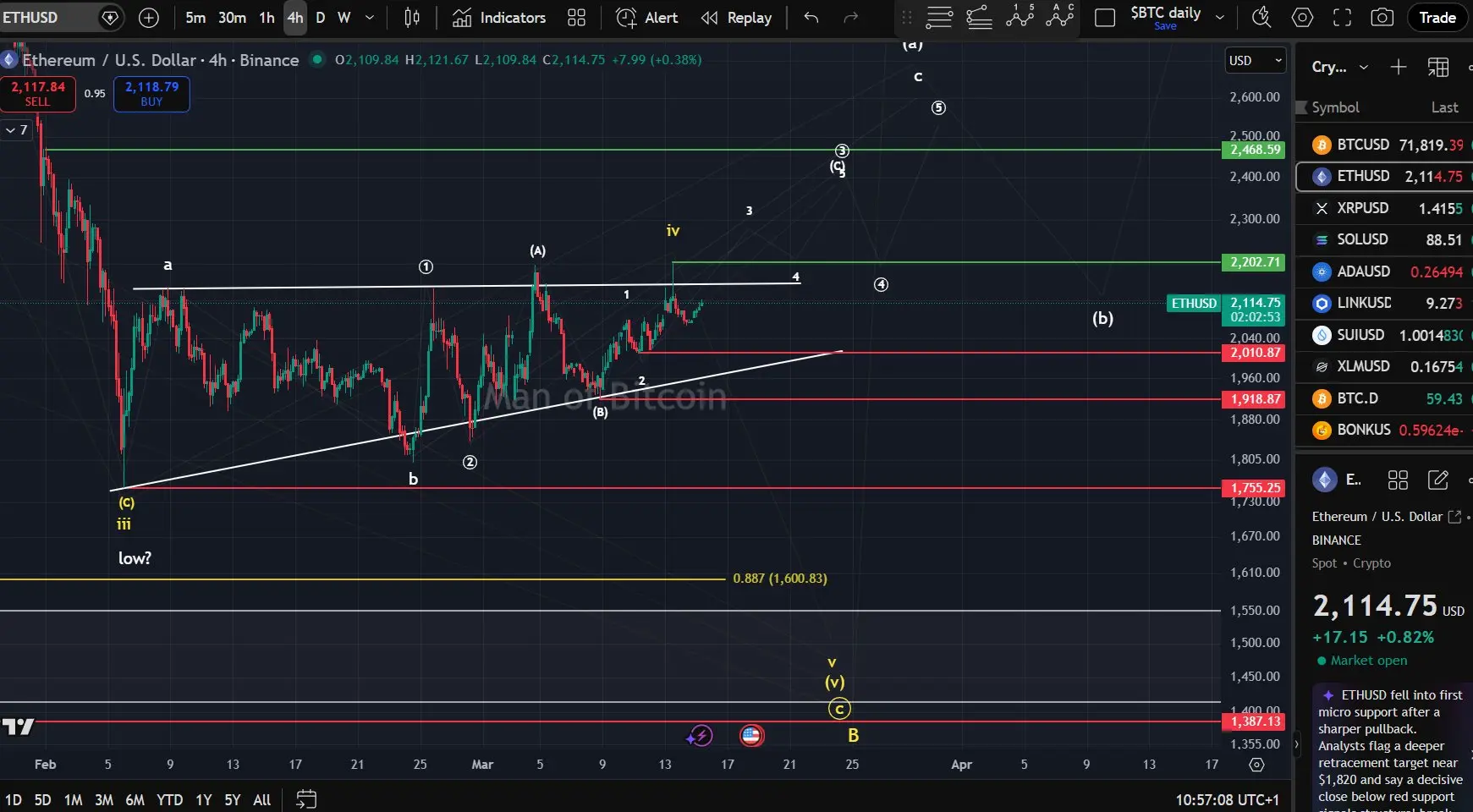The height and width of the screenshot is (812, 1473).
Task: Switch to the 1h timeframe
Action: coord(267,18)
